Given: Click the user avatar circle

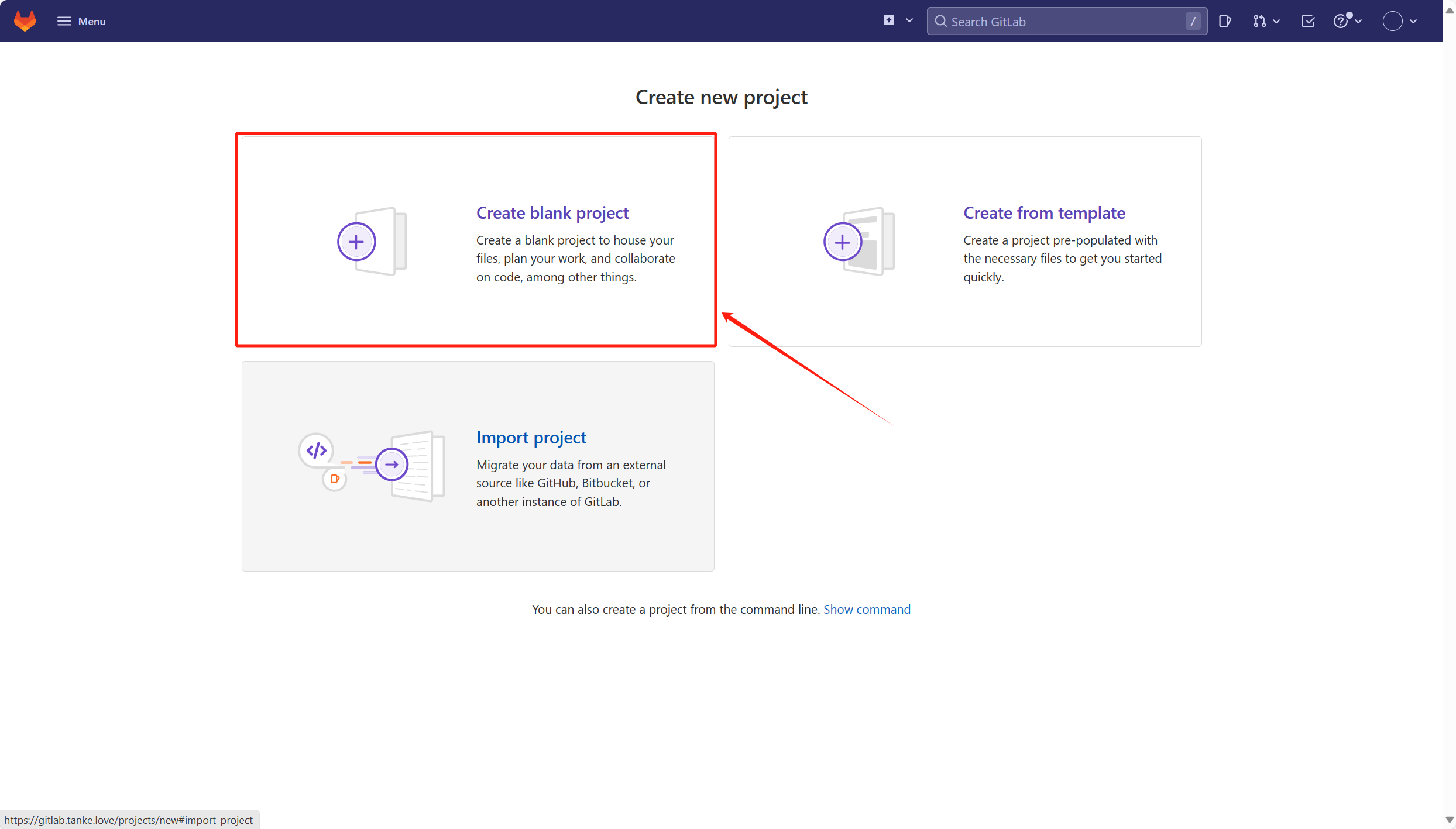Looking at the screenshot, I should 1392,22.
